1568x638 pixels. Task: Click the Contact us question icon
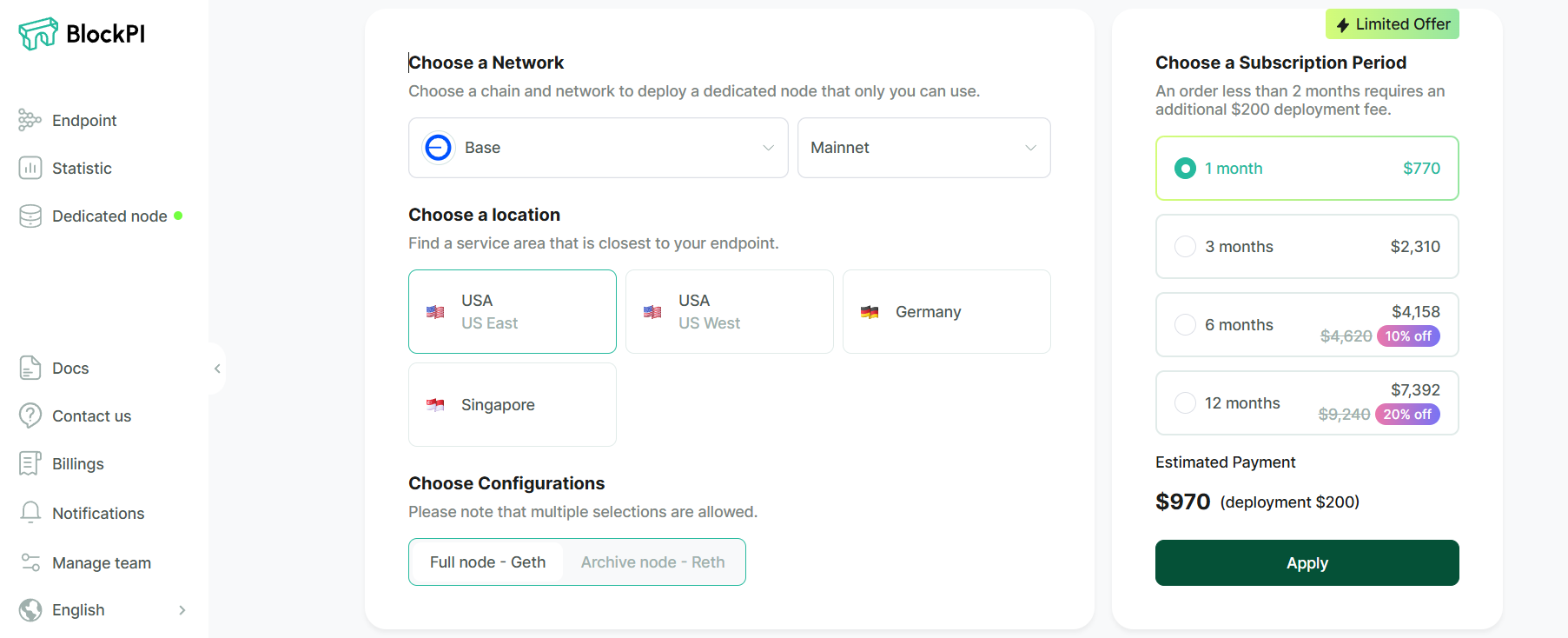30,415
